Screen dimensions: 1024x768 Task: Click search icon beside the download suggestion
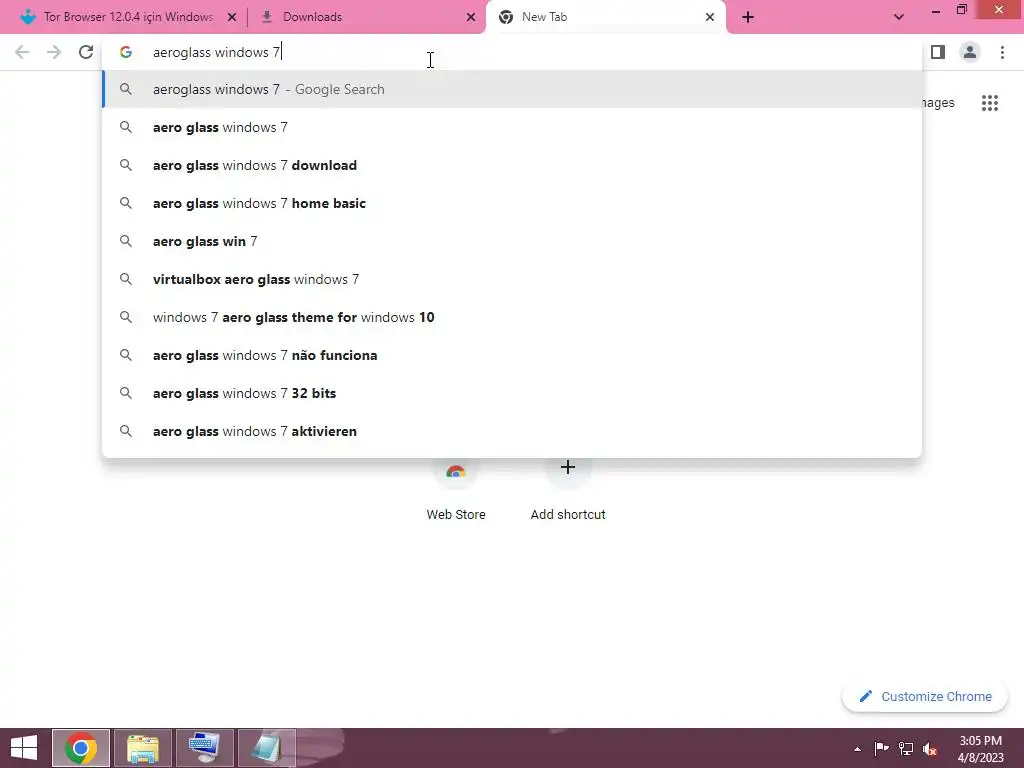click(x=126, y=165)
